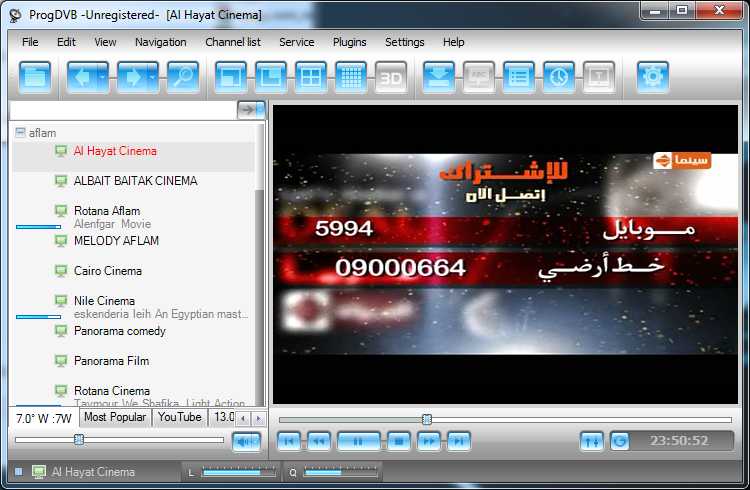
Task: Click the 23:50:52 time display
Action: (679, 441)
